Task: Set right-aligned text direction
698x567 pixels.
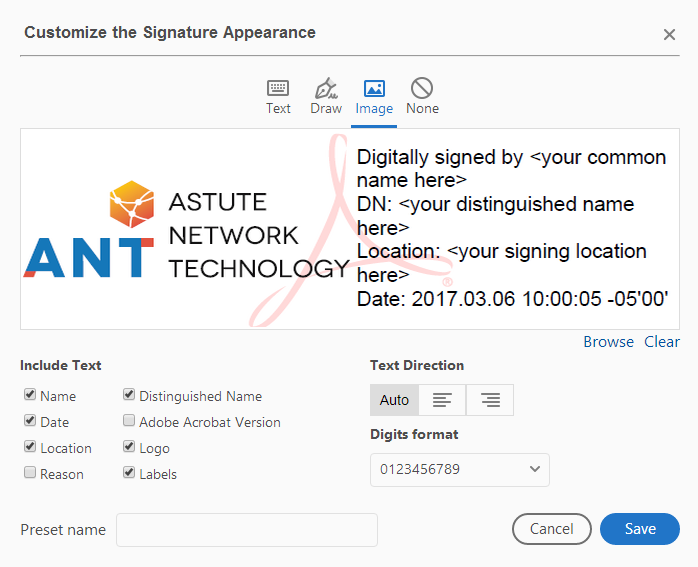Action: pyautogui.click(x=490, y=400)
